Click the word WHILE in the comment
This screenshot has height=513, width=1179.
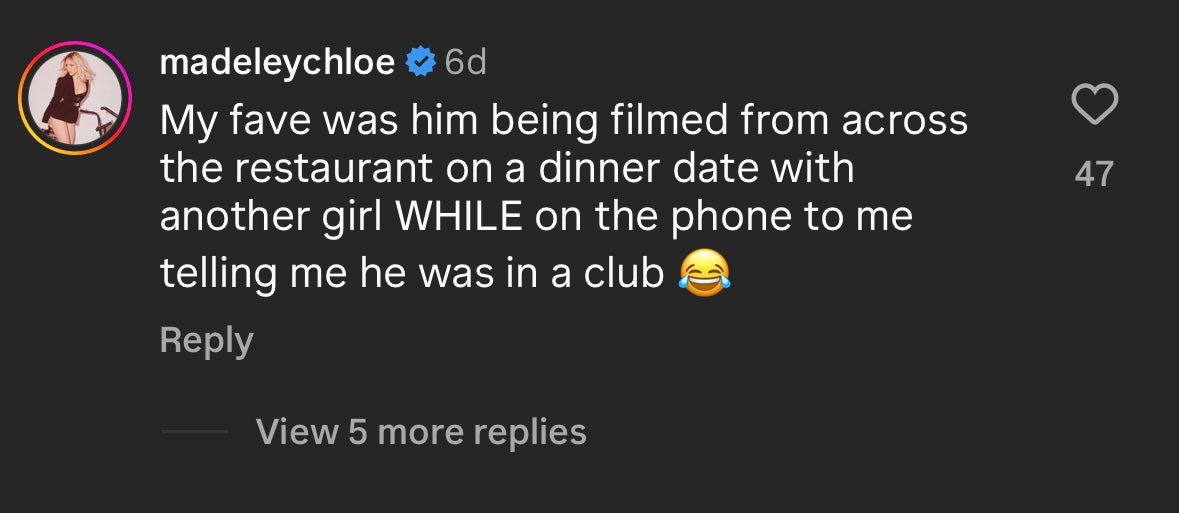[459, 218]
